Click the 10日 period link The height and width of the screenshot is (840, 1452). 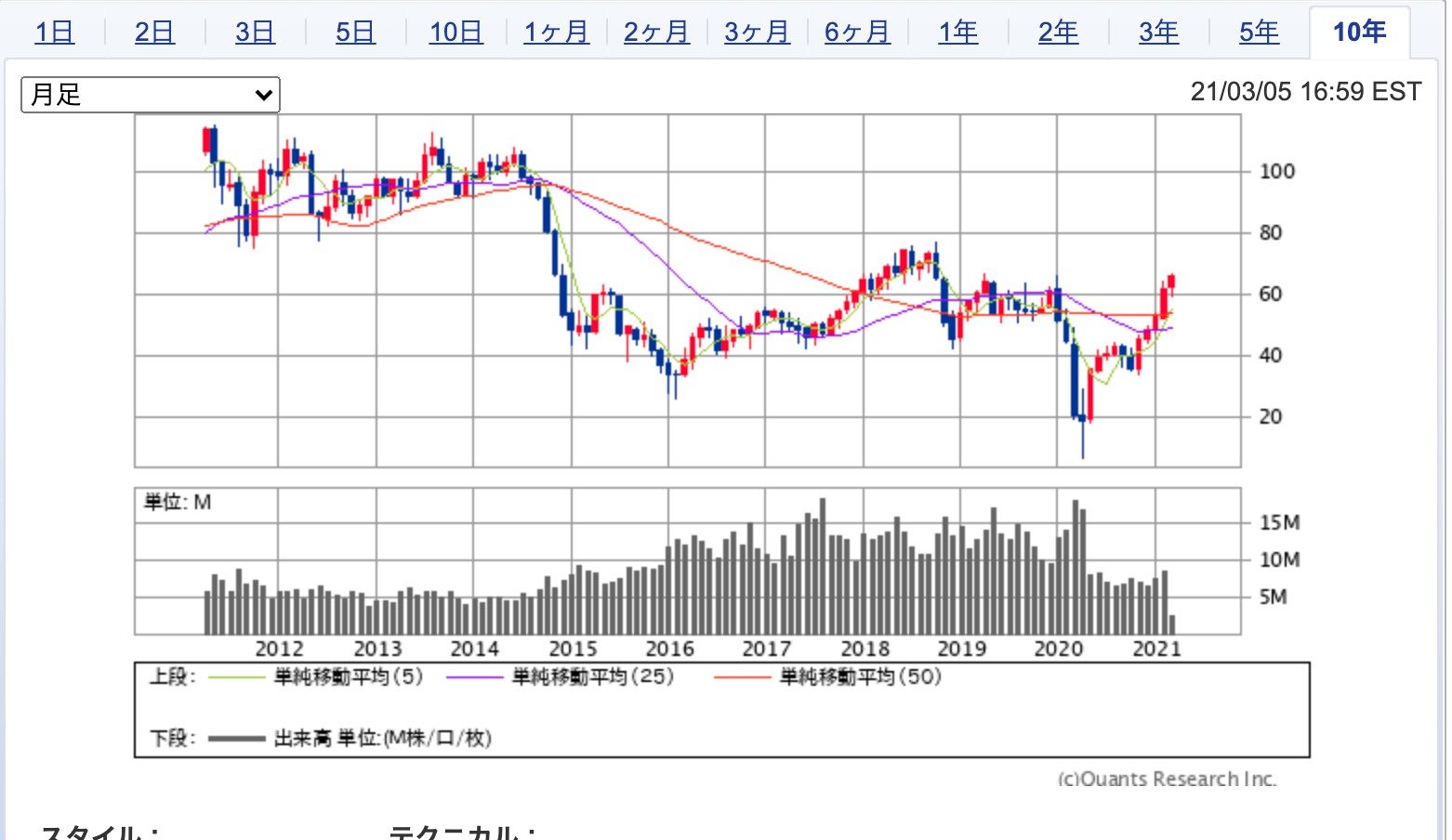(x=455, y=33)
